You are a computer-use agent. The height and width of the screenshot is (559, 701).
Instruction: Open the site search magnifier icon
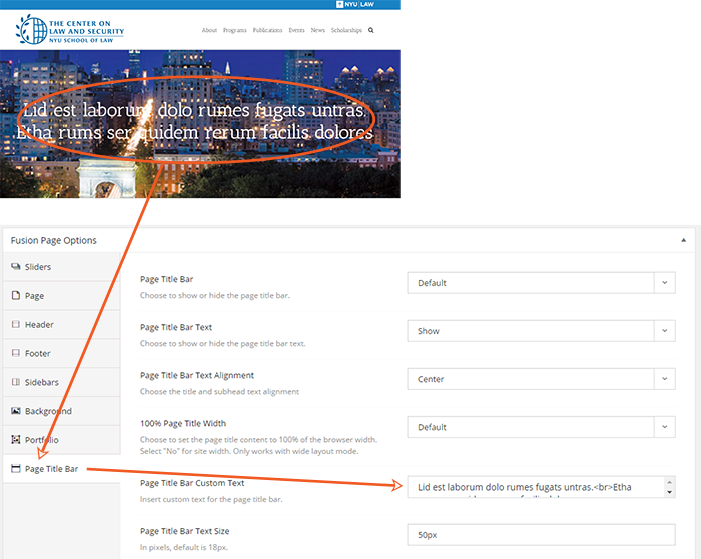(371, 30)
